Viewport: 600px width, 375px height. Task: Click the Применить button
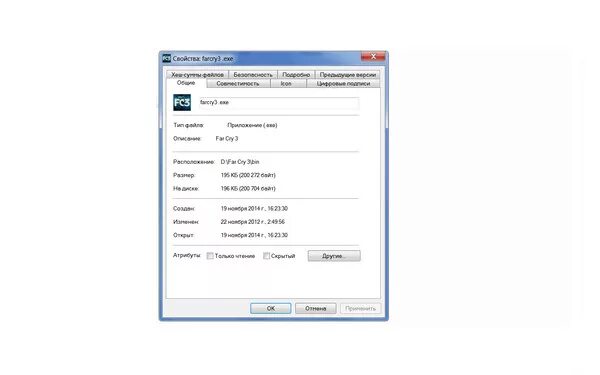(x=360, y=308)
